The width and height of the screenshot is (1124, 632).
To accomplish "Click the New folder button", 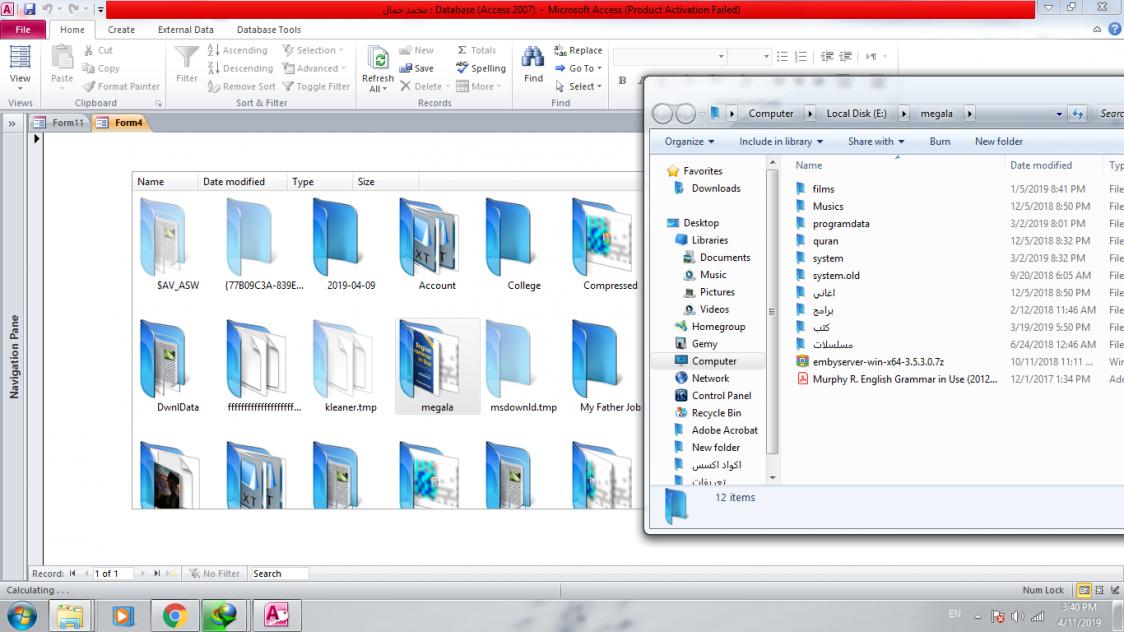I will [998, 142].
